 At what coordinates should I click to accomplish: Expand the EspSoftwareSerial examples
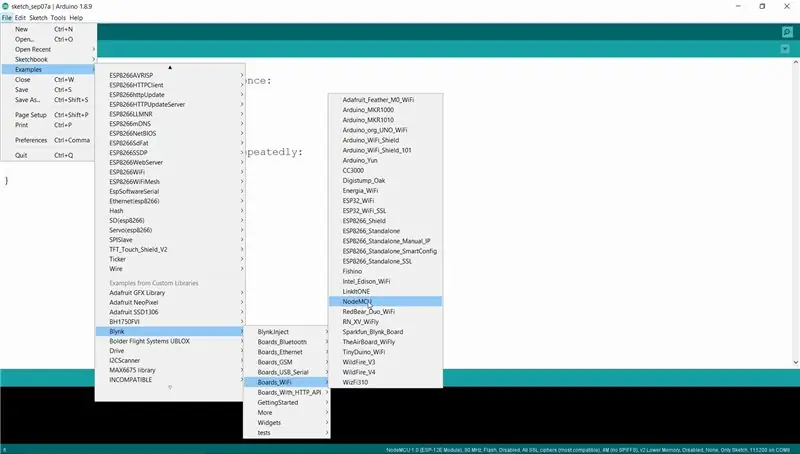tap(170, 191)
